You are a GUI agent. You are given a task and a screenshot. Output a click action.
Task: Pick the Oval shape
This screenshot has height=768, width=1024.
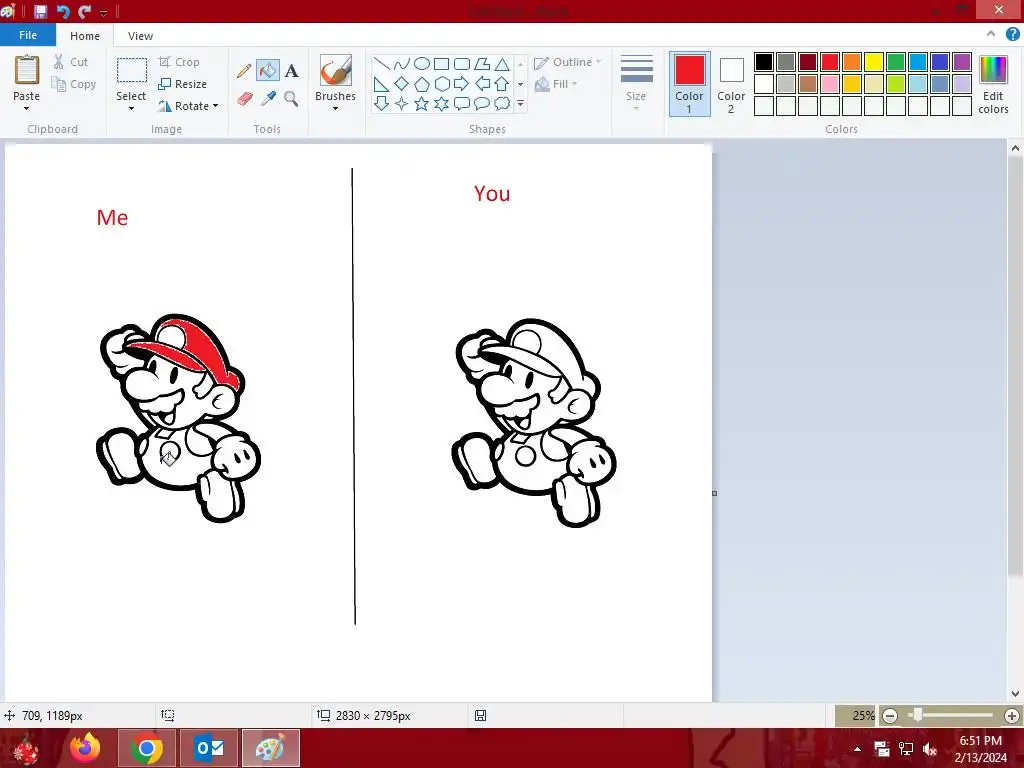click(x=422, y=63)
